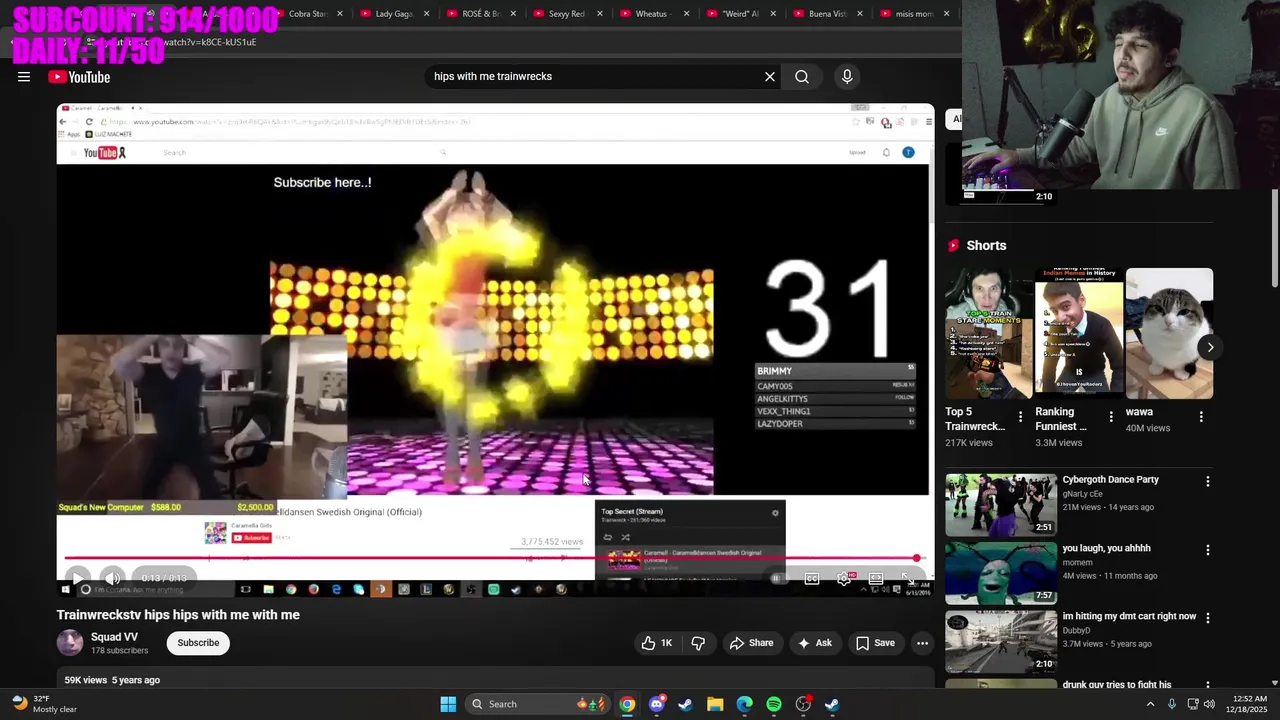The height and width of the screenshot is (720, 1280).
Task: Open options for Ranking Funniest short
Action: (x=1110, y=416)
